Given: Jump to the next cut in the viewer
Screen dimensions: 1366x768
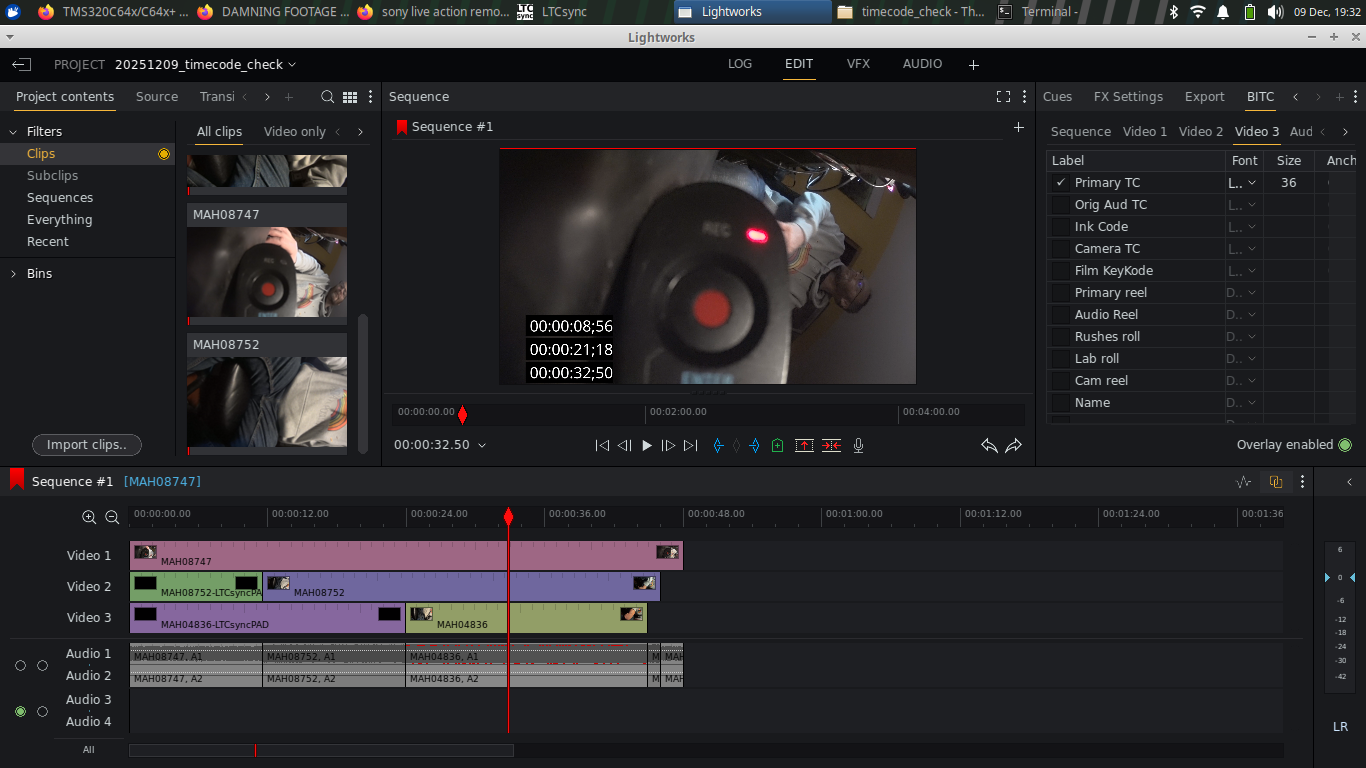Looking at the screenshot, I should tap(690, 445).
